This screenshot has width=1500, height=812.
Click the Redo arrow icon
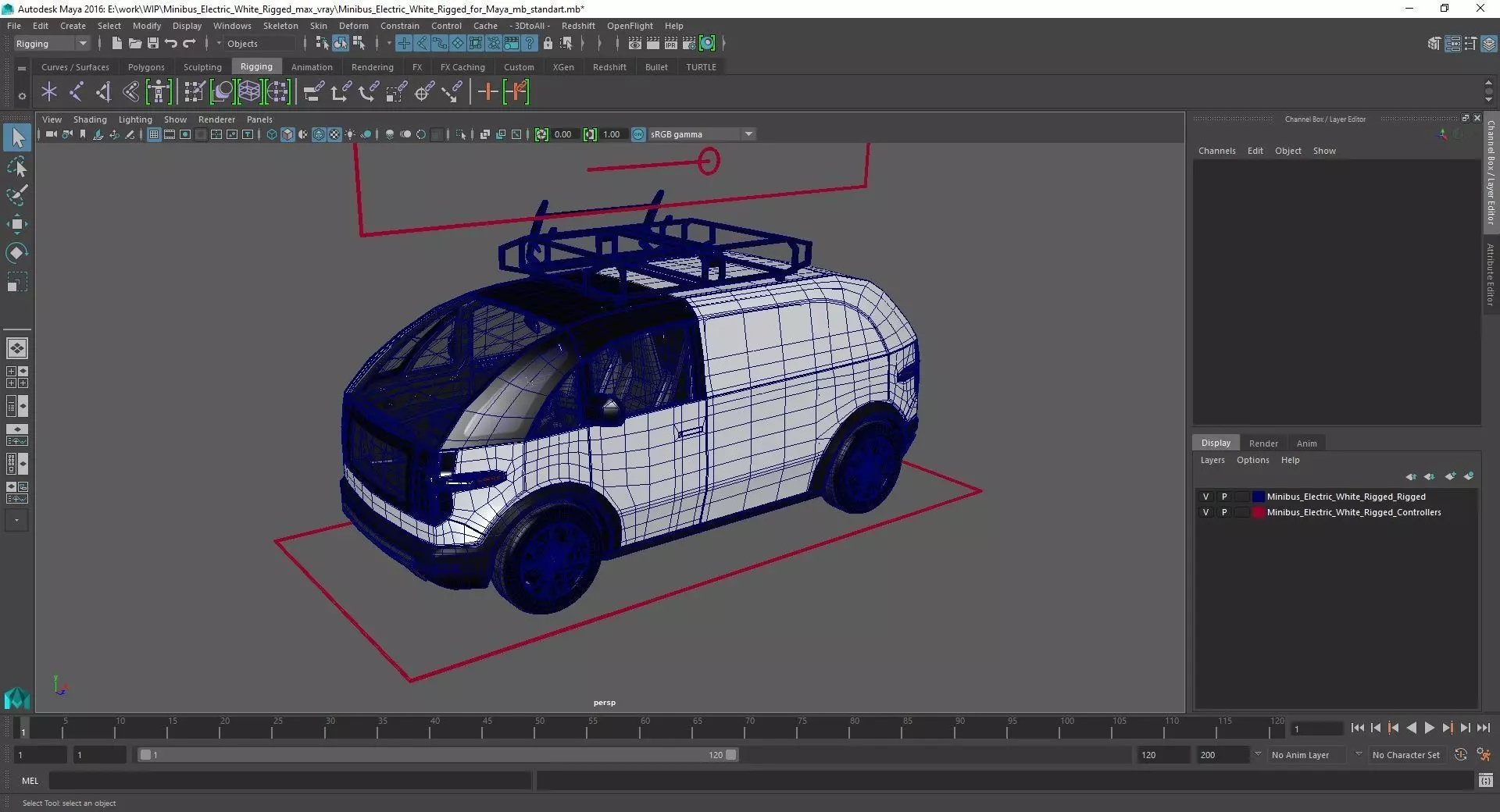189,44
